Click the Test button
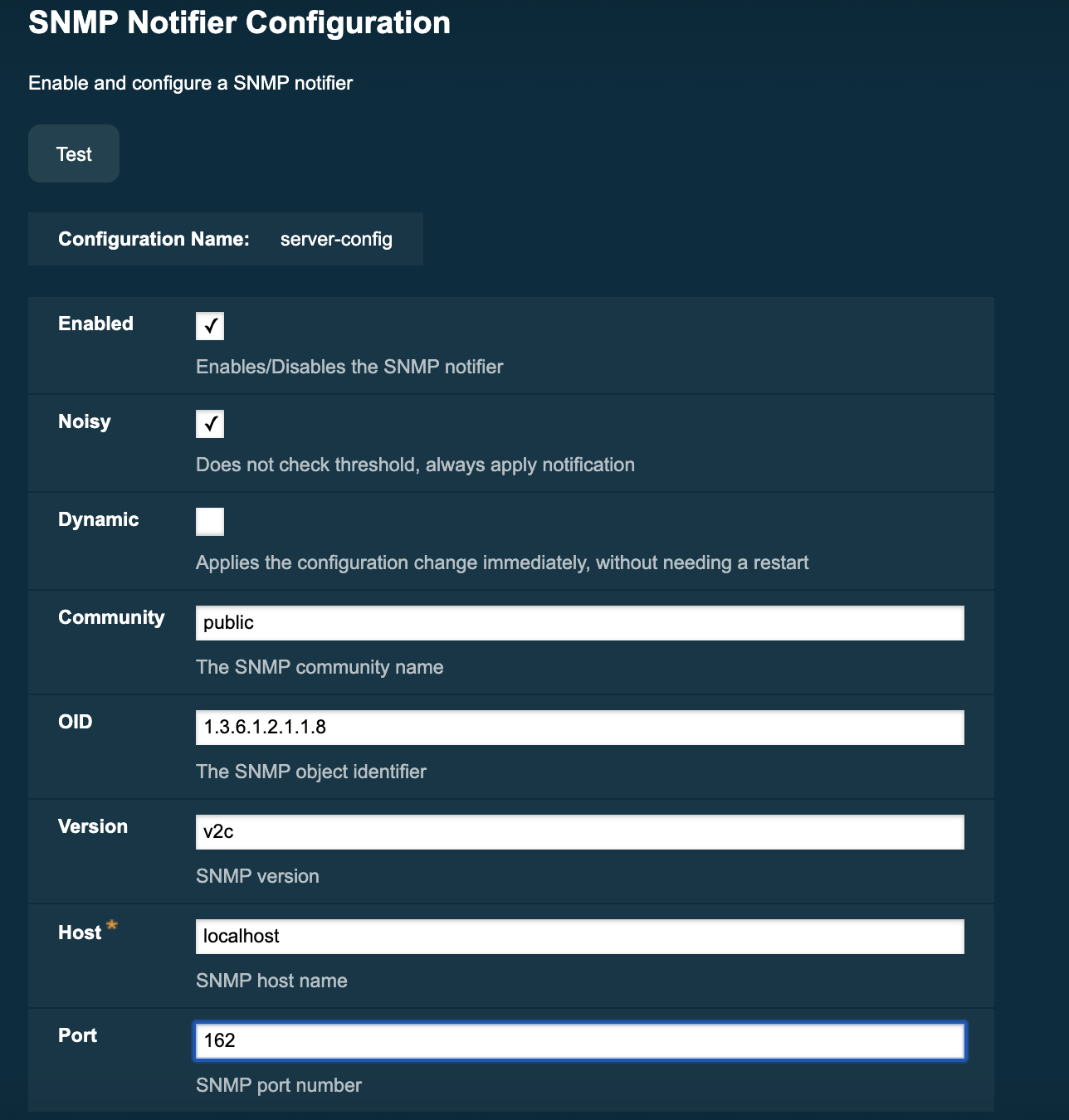Image resolution: width=1069 pixels, height=1120 pixels. pyautogui.click(x=73, y=153)
